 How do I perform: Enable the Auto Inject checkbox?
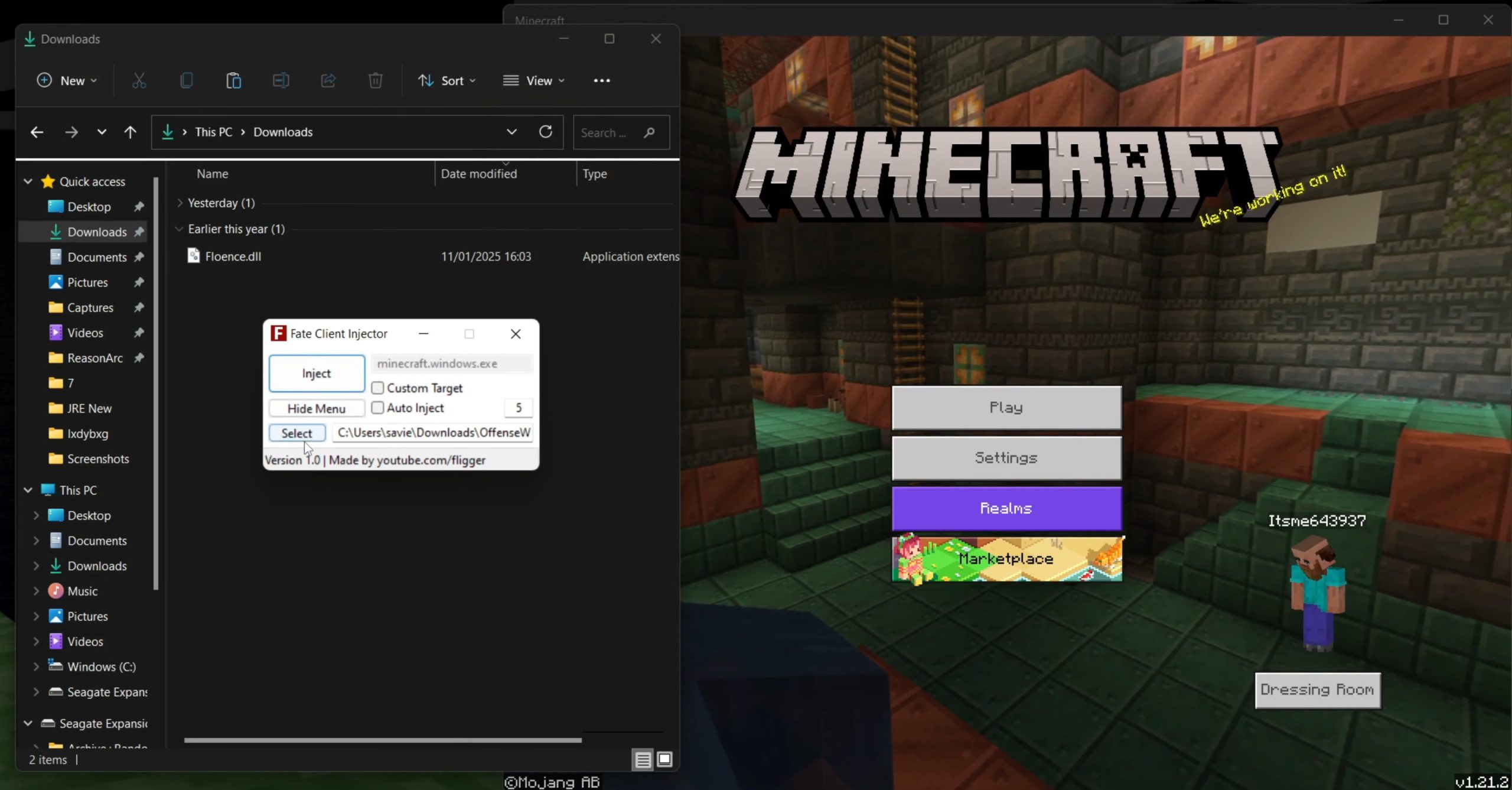point(377,408)
